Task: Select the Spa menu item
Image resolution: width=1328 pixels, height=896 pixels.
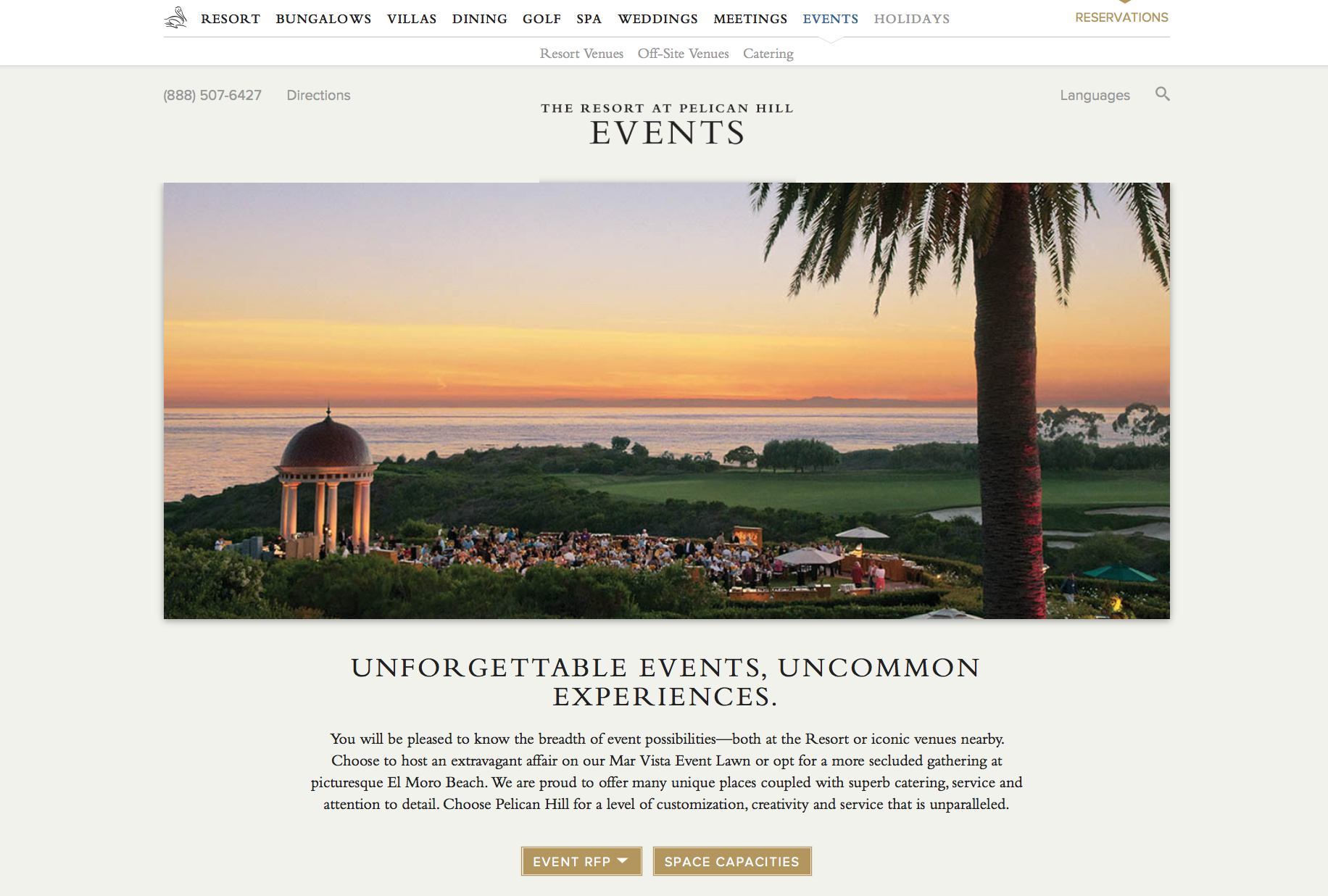Action: pos(589,19)
